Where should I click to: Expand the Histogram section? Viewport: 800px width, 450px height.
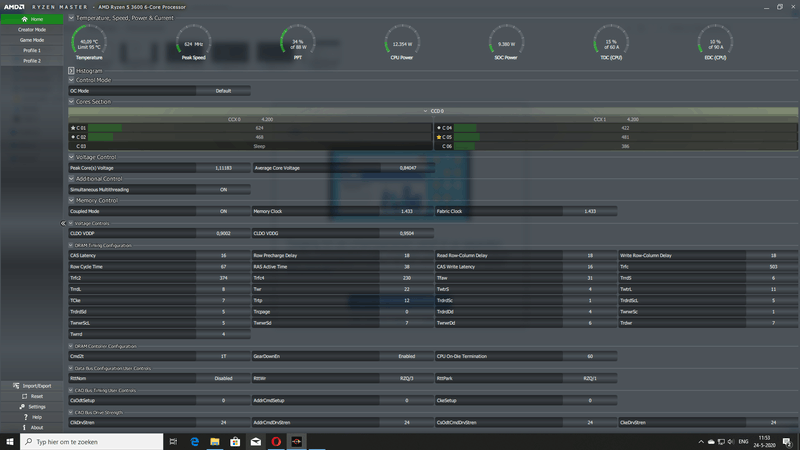point(71,71)
